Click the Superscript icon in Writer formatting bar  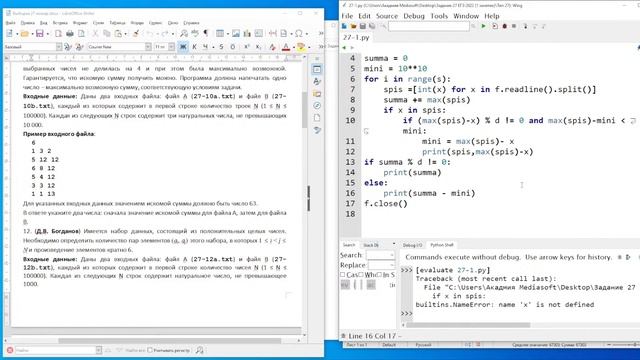pos(247,47)
